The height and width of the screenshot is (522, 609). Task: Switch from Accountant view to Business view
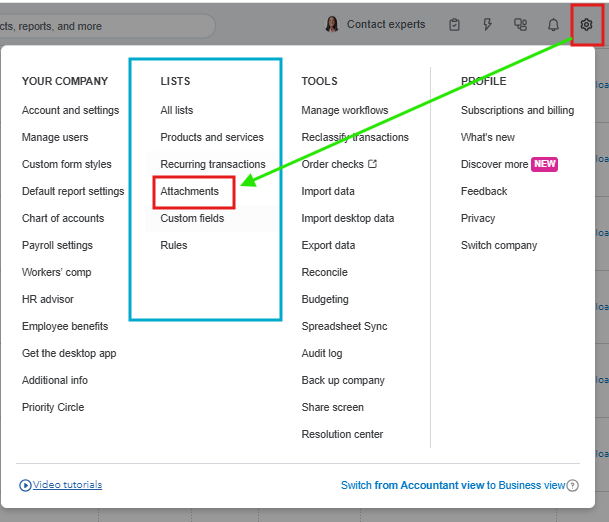coord(453,485)
